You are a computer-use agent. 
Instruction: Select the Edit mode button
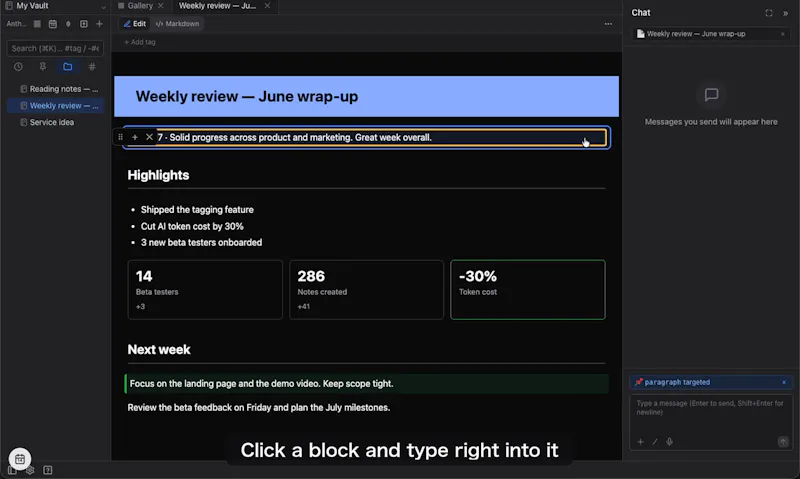[135, 23]
